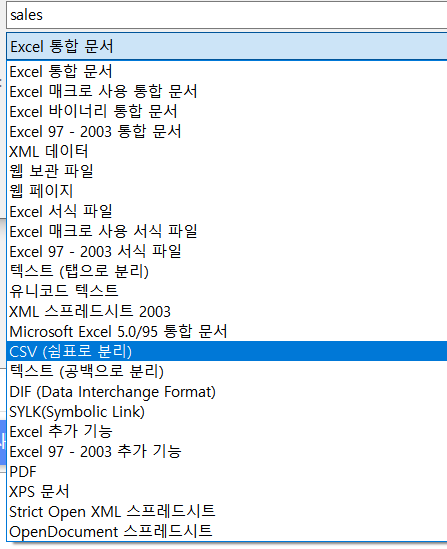Choose 'Excel 97 - 2003 추가 기능' option

pos(226,451)
